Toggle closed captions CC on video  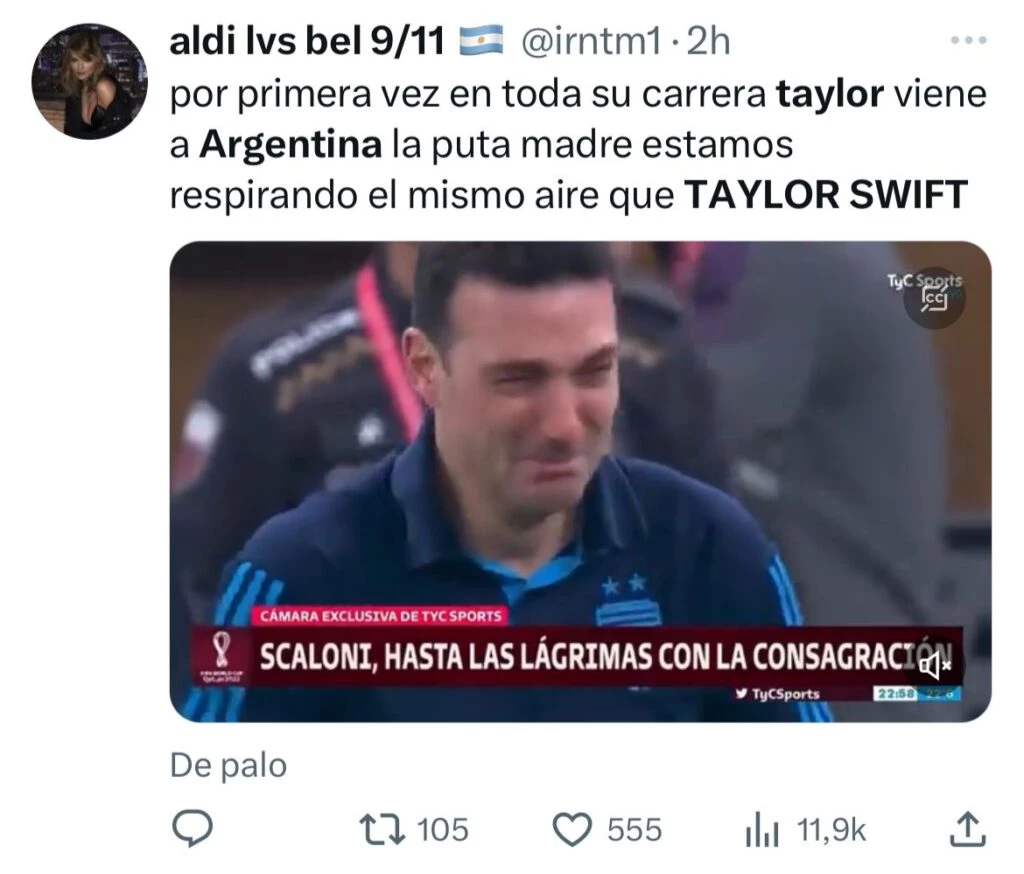(x=934, y=298)
